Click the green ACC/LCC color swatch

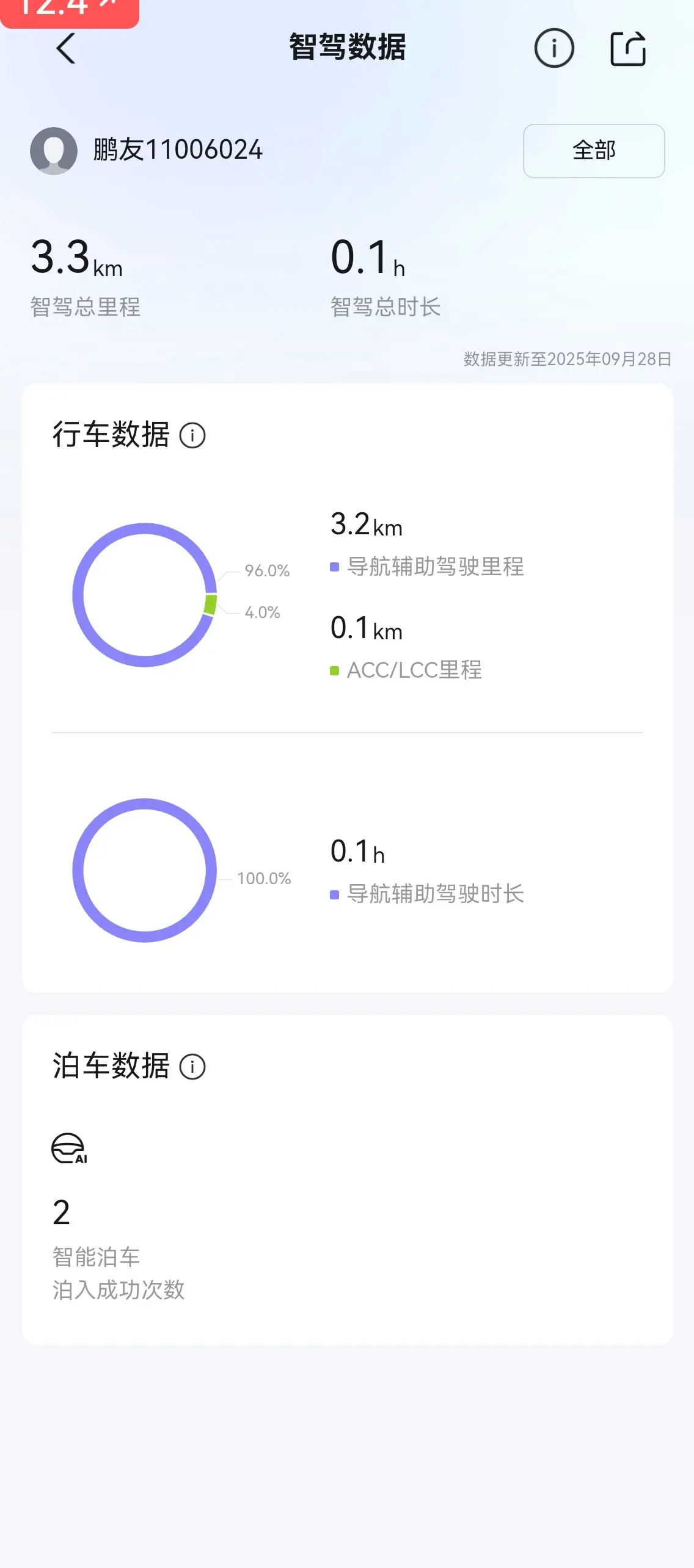(334, 671)
